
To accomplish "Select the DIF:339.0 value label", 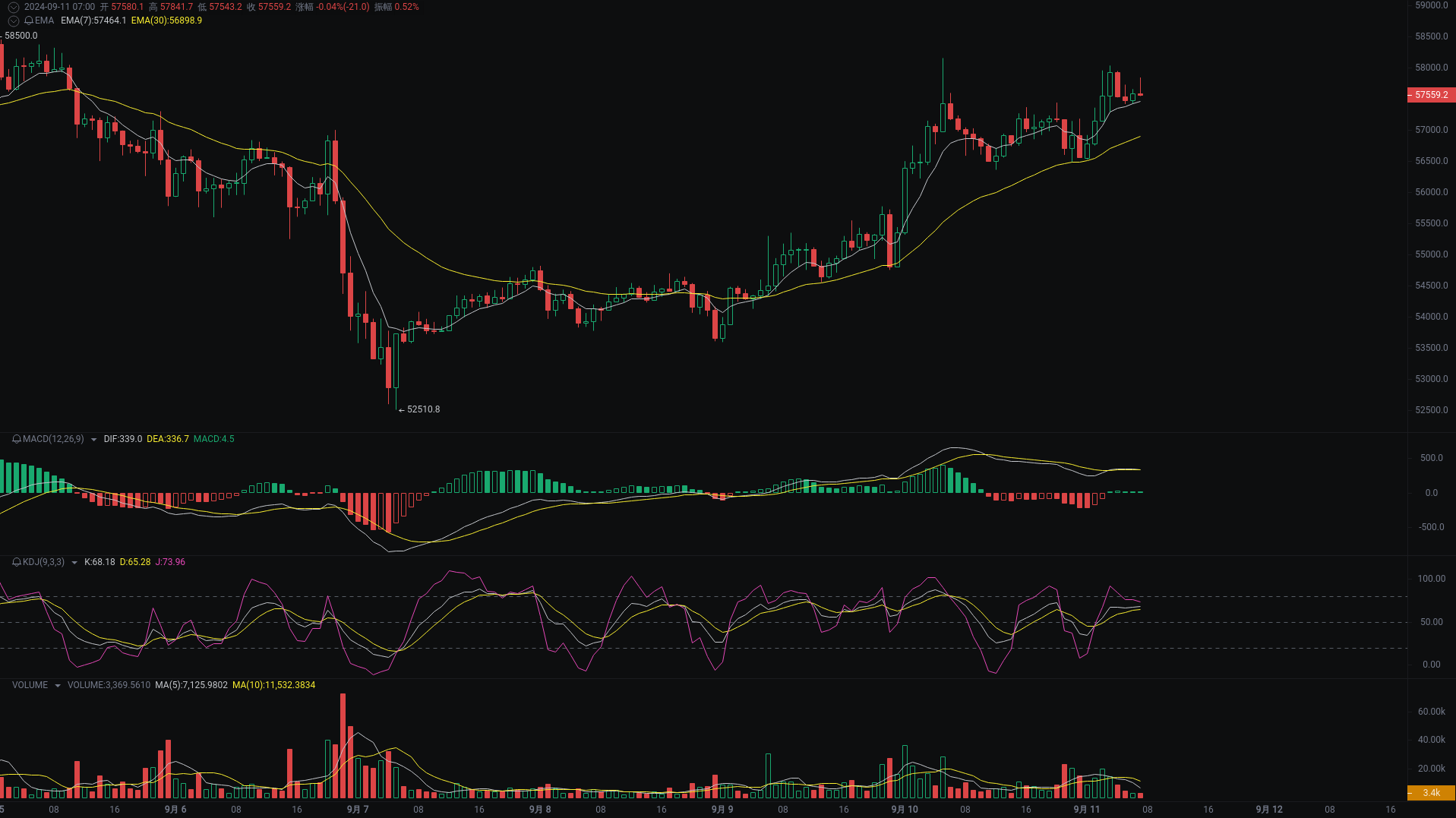I will tap(122, 439).
